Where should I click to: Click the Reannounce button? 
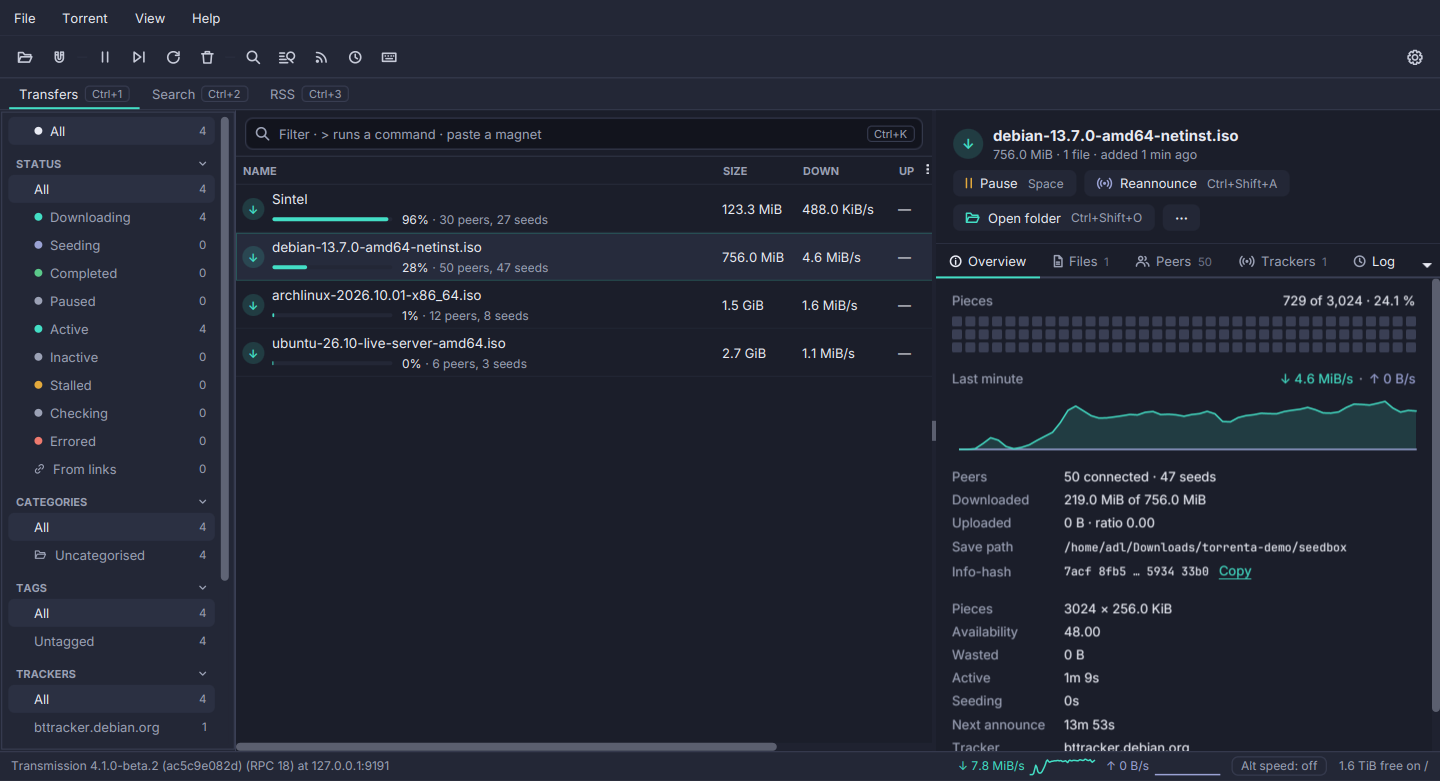click(1187, 184)
